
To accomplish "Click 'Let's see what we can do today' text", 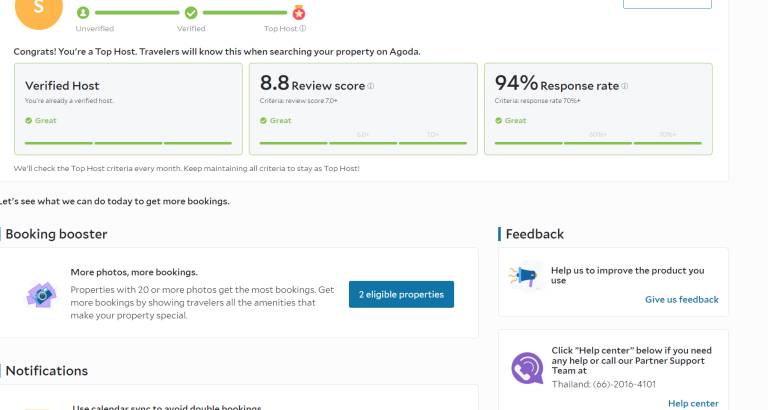I will 115,201.
